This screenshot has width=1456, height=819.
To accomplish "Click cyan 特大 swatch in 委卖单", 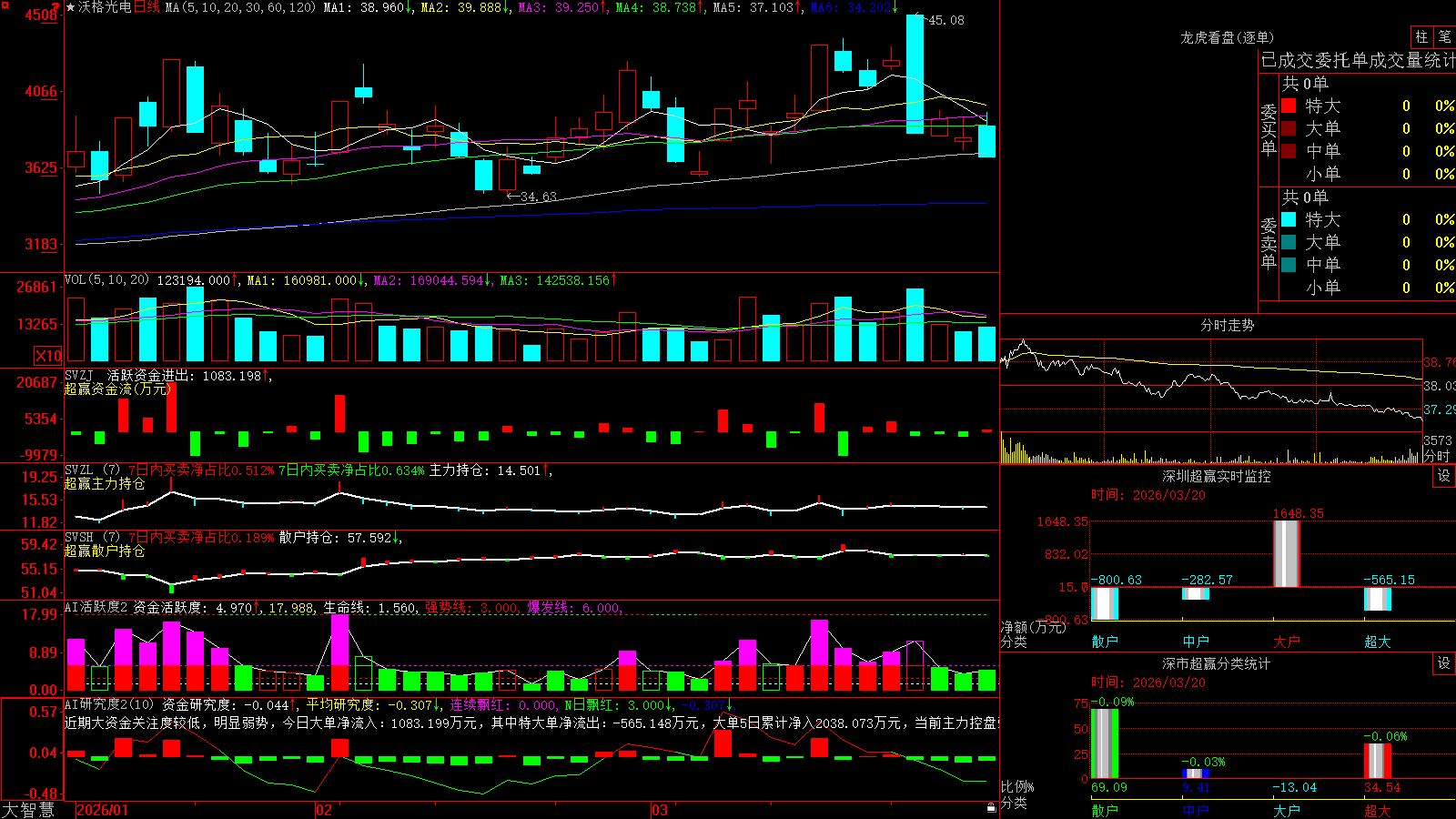I will (1289, 219).
